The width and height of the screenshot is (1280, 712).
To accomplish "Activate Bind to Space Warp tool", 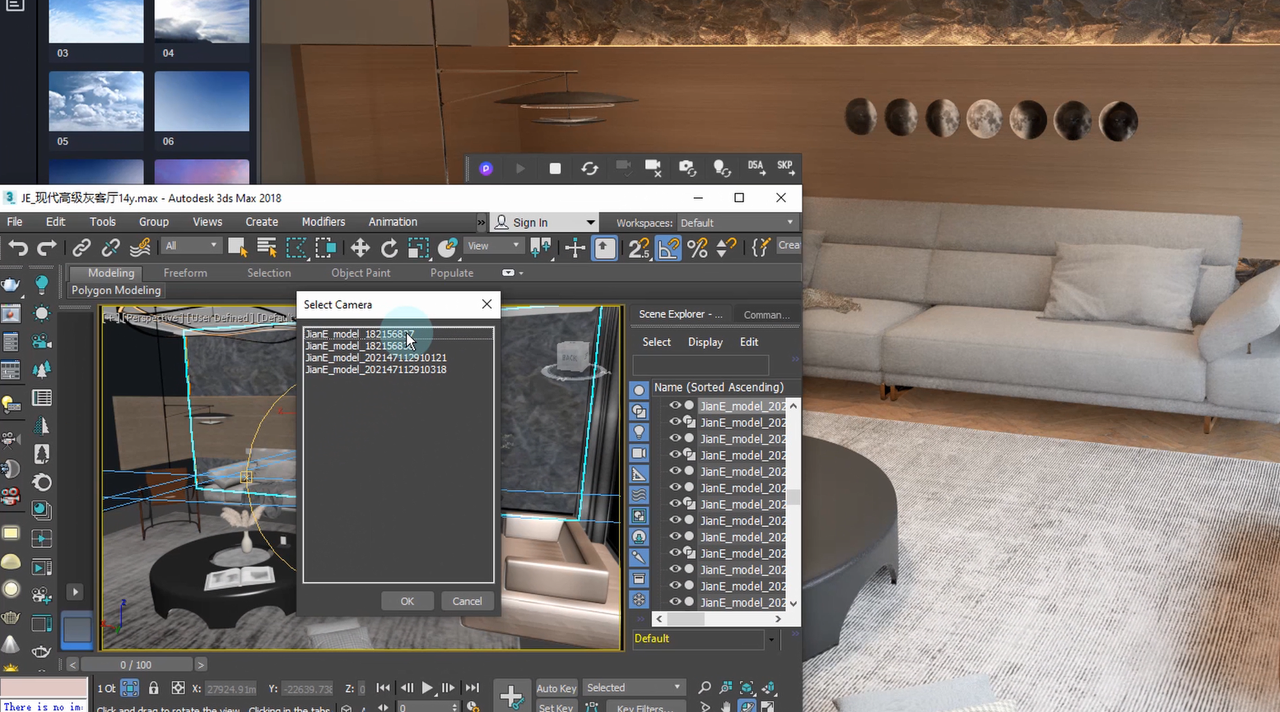I will point(141,247).
